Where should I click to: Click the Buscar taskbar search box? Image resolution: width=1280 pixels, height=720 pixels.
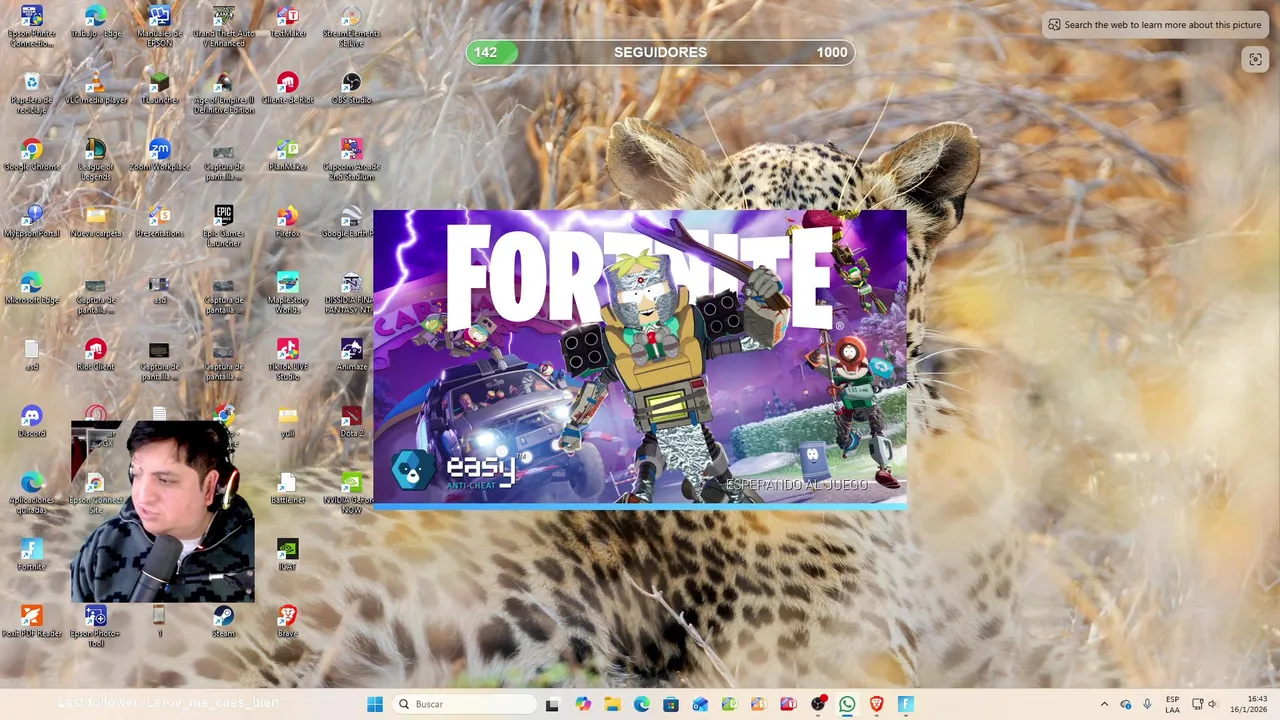coord(464,704)
